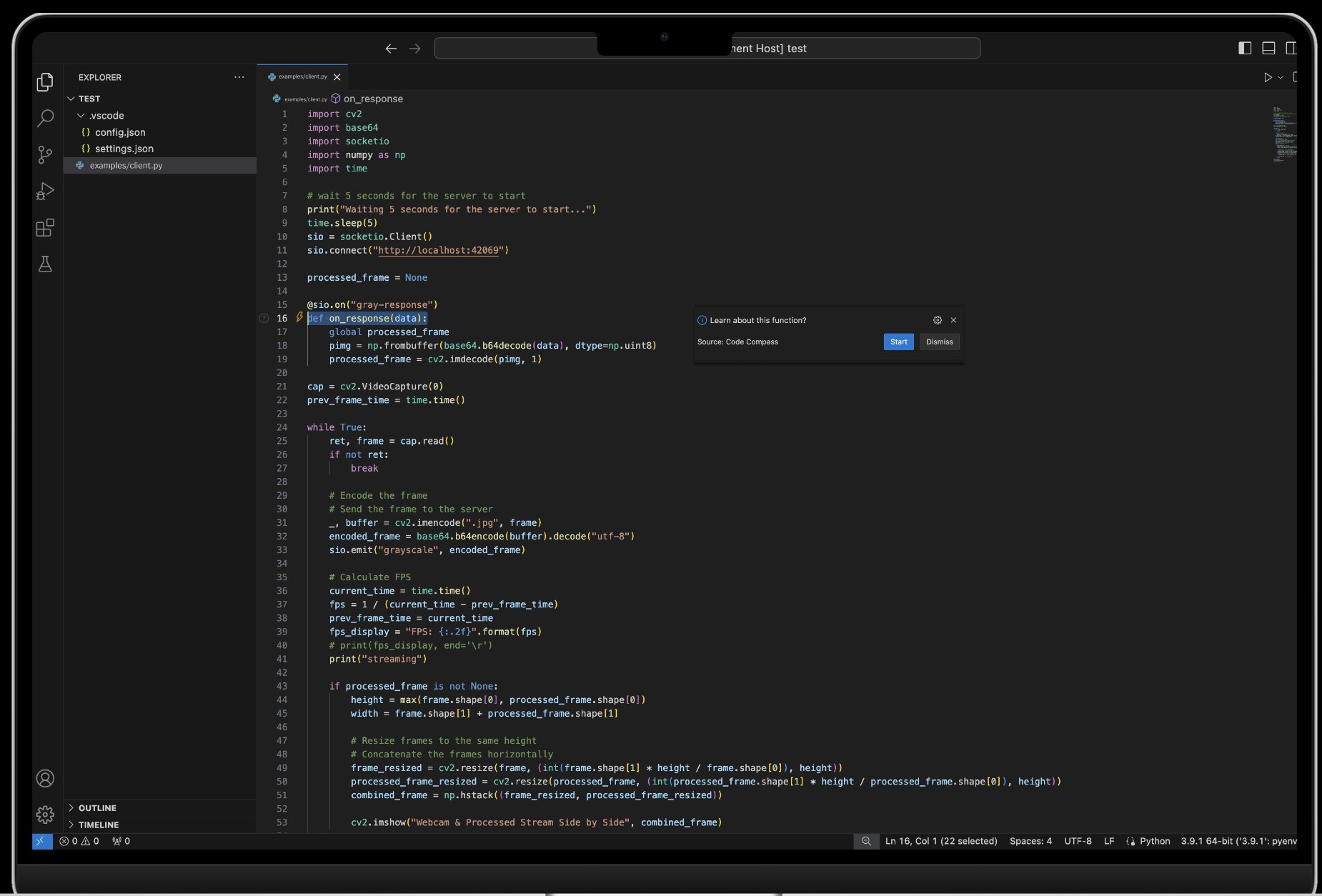
Task: Click the zoom magnifier in status bar
Action: pos(866,841)
